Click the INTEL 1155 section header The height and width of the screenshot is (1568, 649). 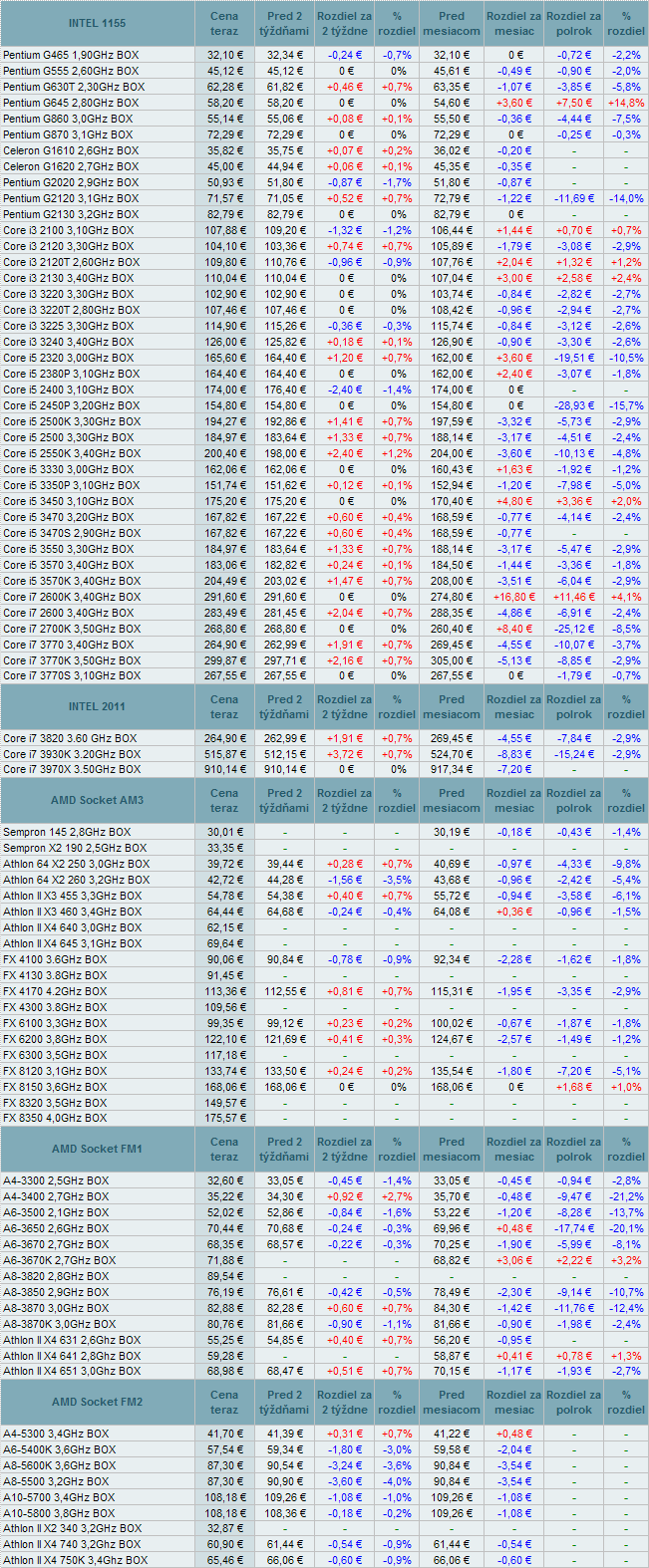tap(97, 23)
